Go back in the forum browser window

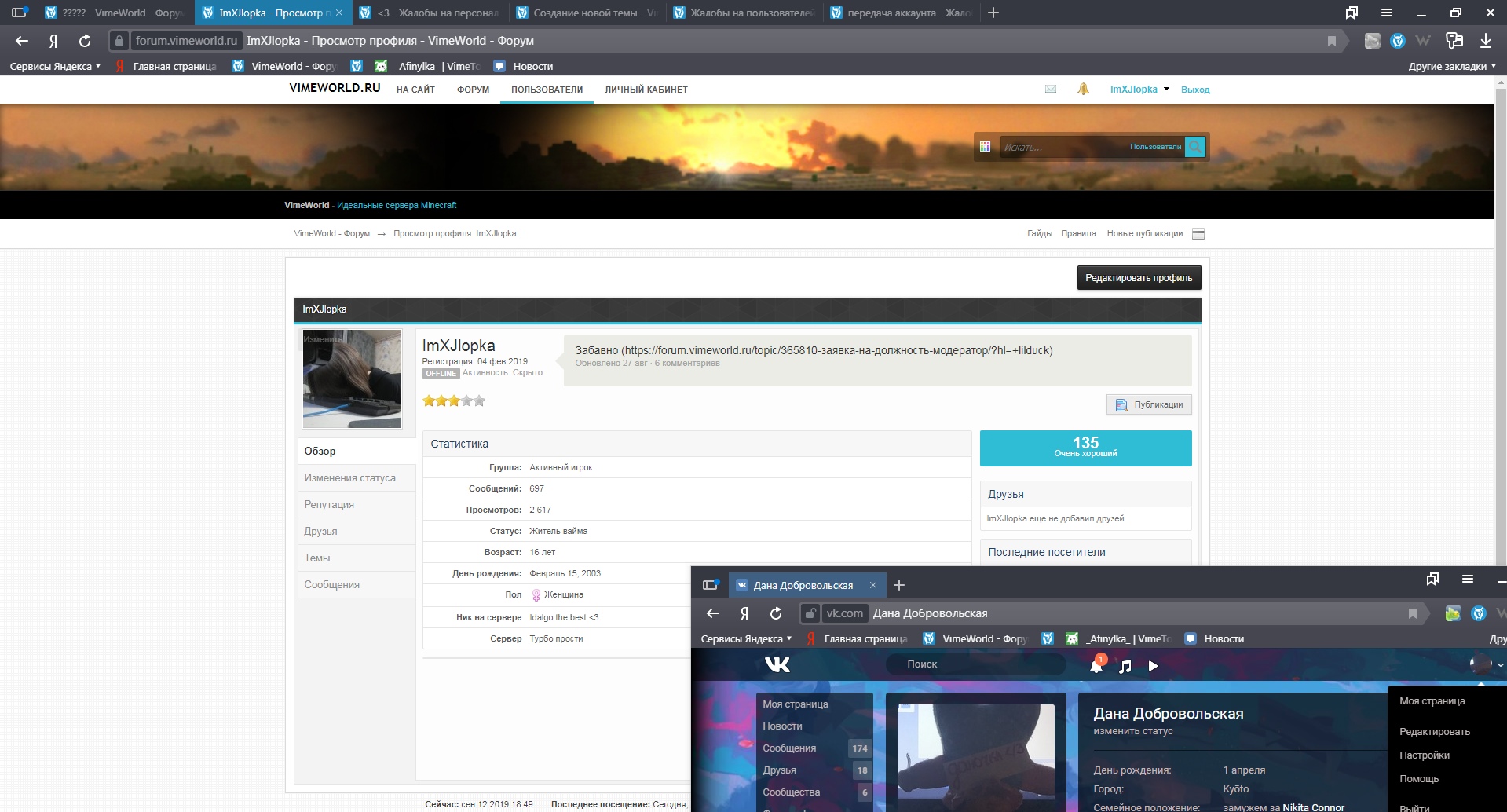click(22, 41)
